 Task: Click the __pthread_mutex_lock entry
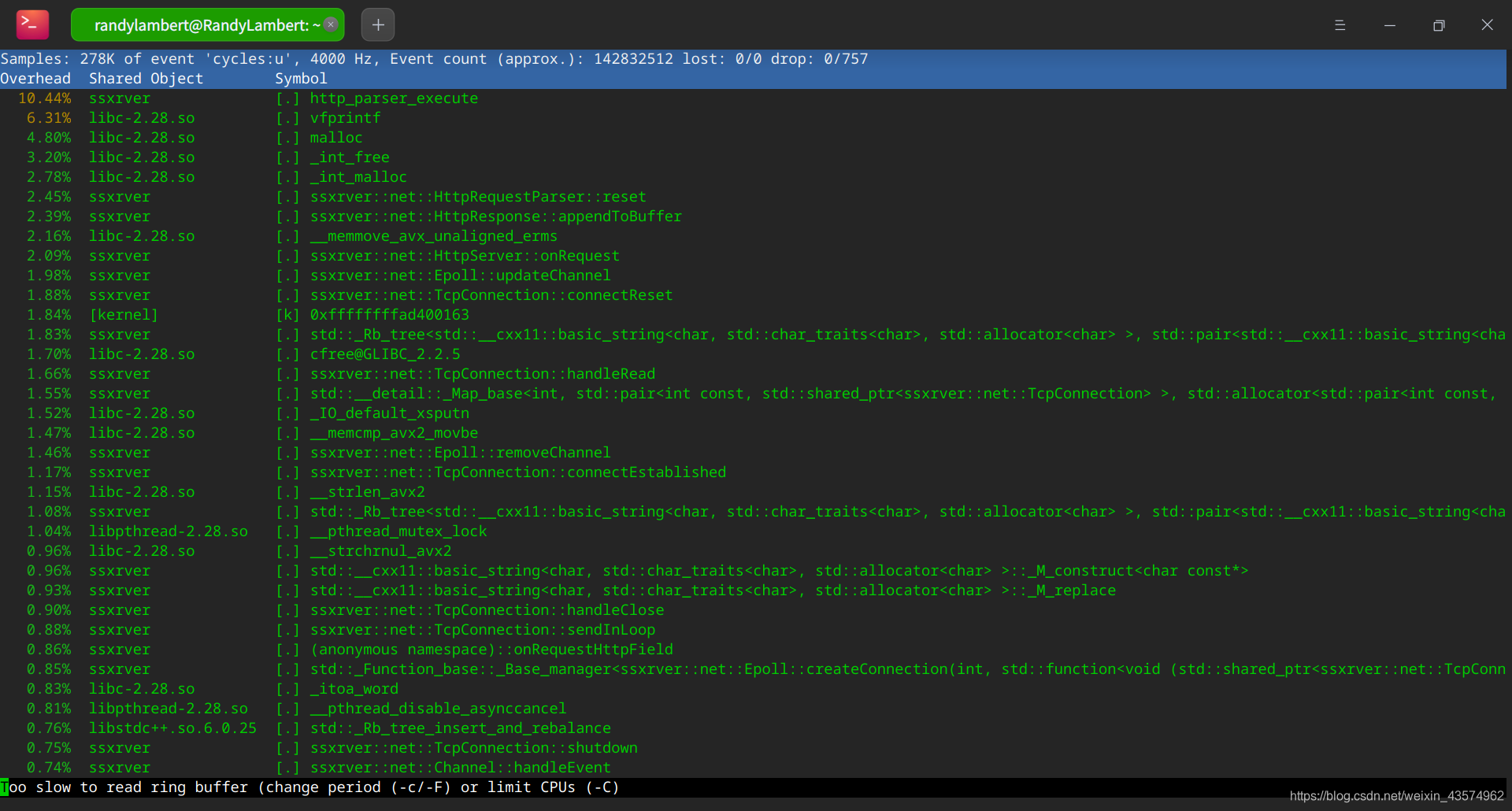(x=398, y=531)
